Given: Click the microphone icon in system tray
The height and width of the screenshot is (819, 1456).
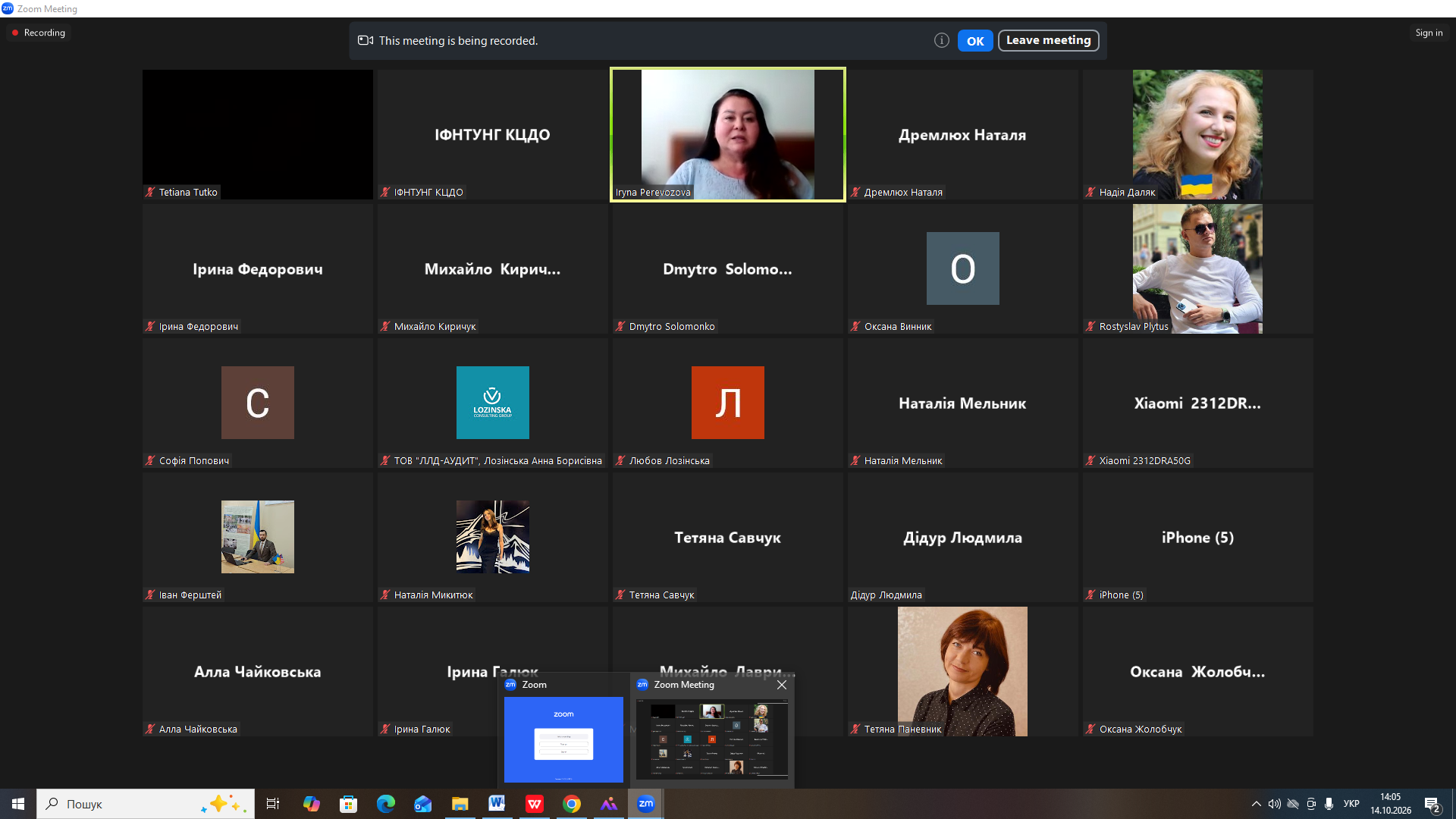Looking at the screenshot, I should pos(1329,804).
